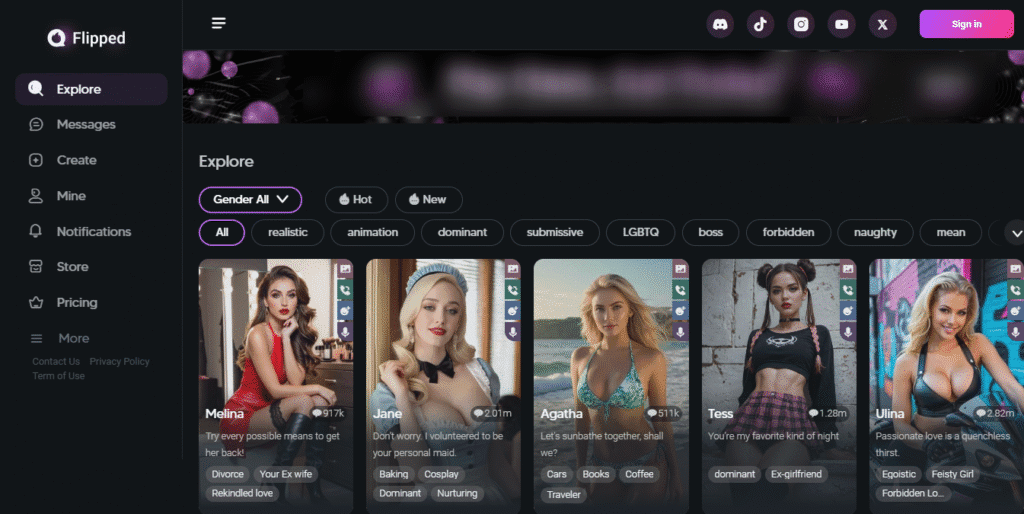This screenshot has height=514, width=1024.
Task: Select the forbidden filter tag
Action: 788,233
